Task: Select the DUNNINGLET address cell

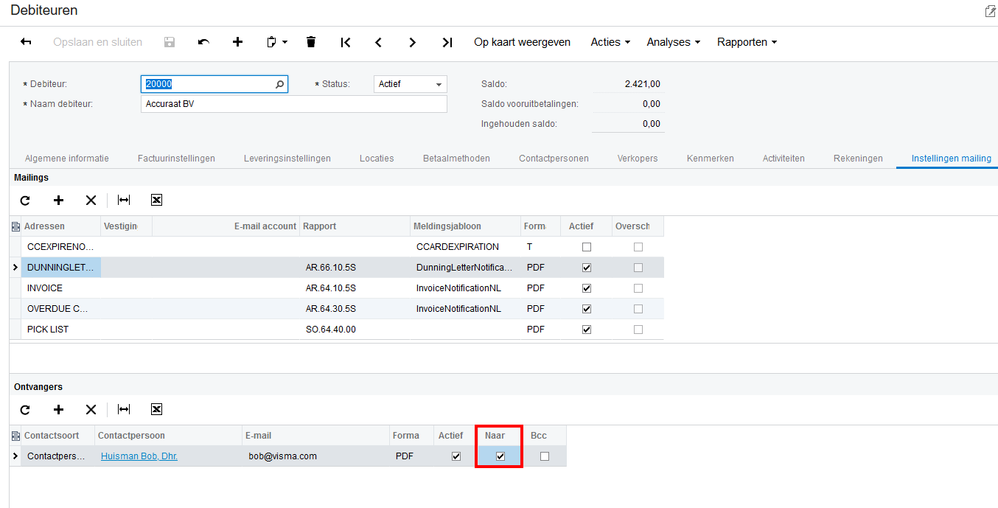Action: click(x=61, y=267)
